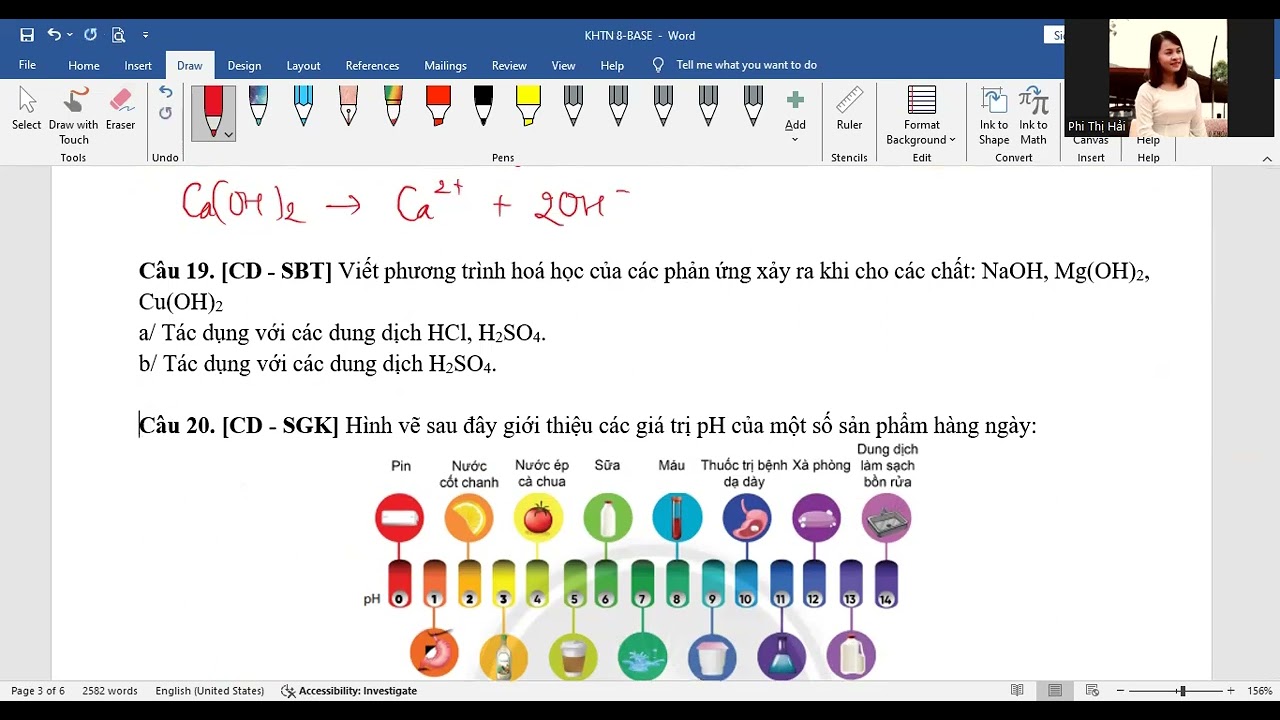Choose the Select tool in Draw ribbon
Viewport: 1280px width, 720px height.
coord(27,110)
